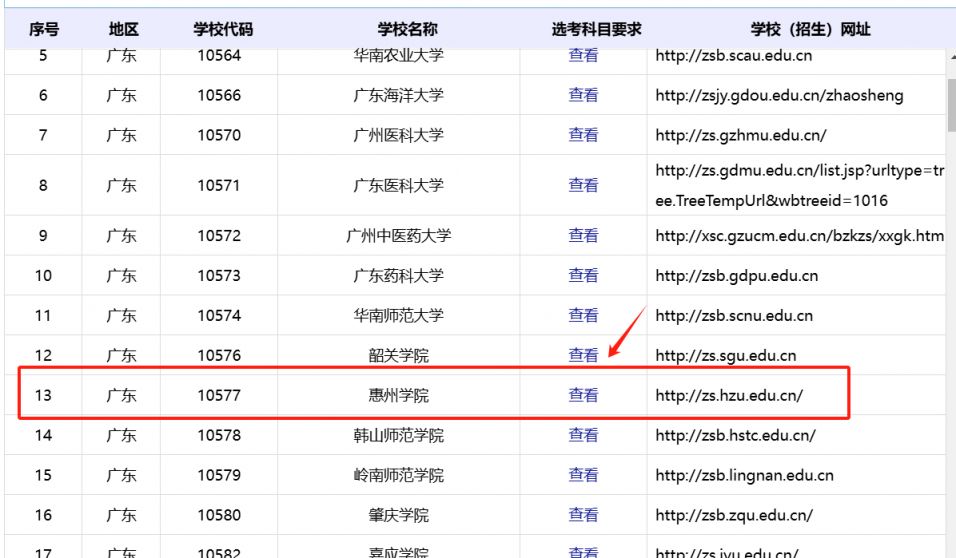Viewport: 956px width, 558px height.
Task: Open 查看 link for 惠州学院
Action: [583, 395]
